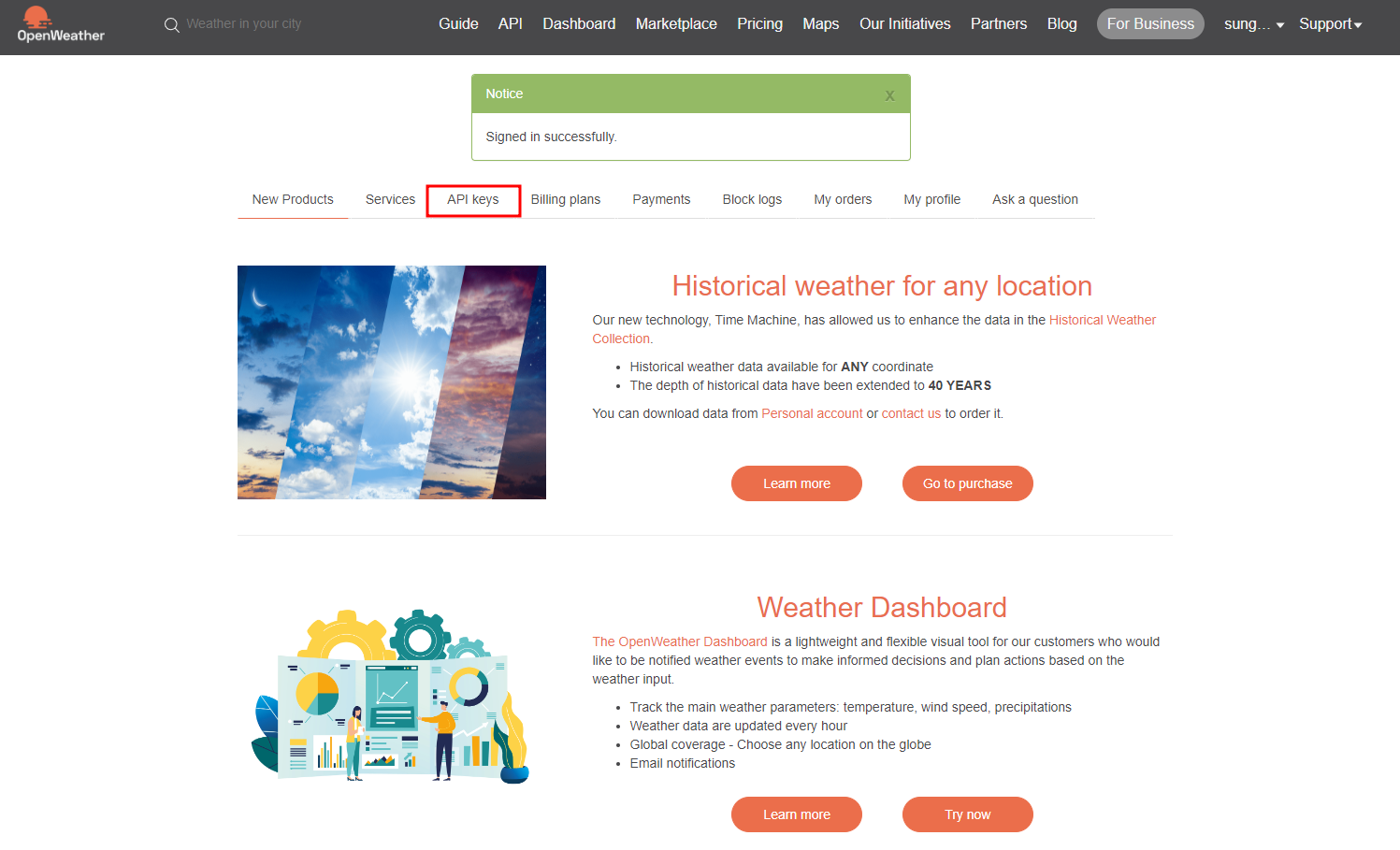1400x850 pixels.
Task: Click the OpenWeather logo
Action: pos(61,24)
